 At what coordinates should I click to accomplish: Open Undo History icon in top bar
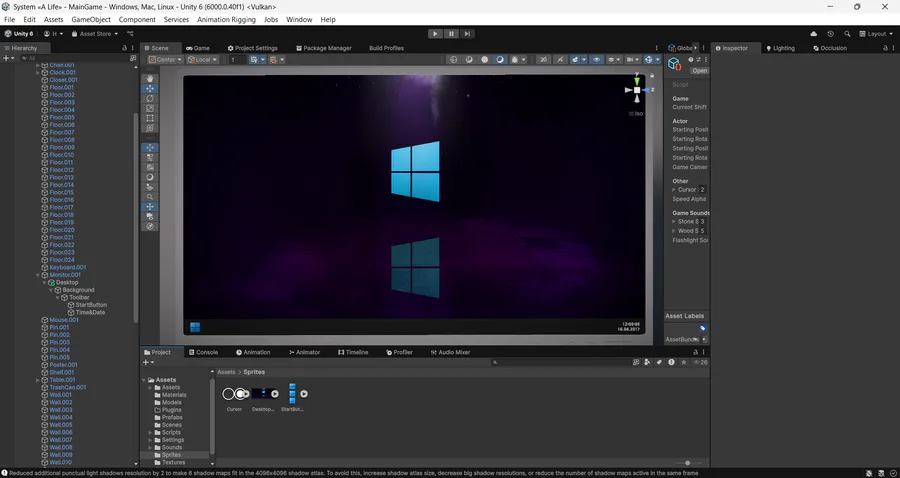tap(830, 33)
